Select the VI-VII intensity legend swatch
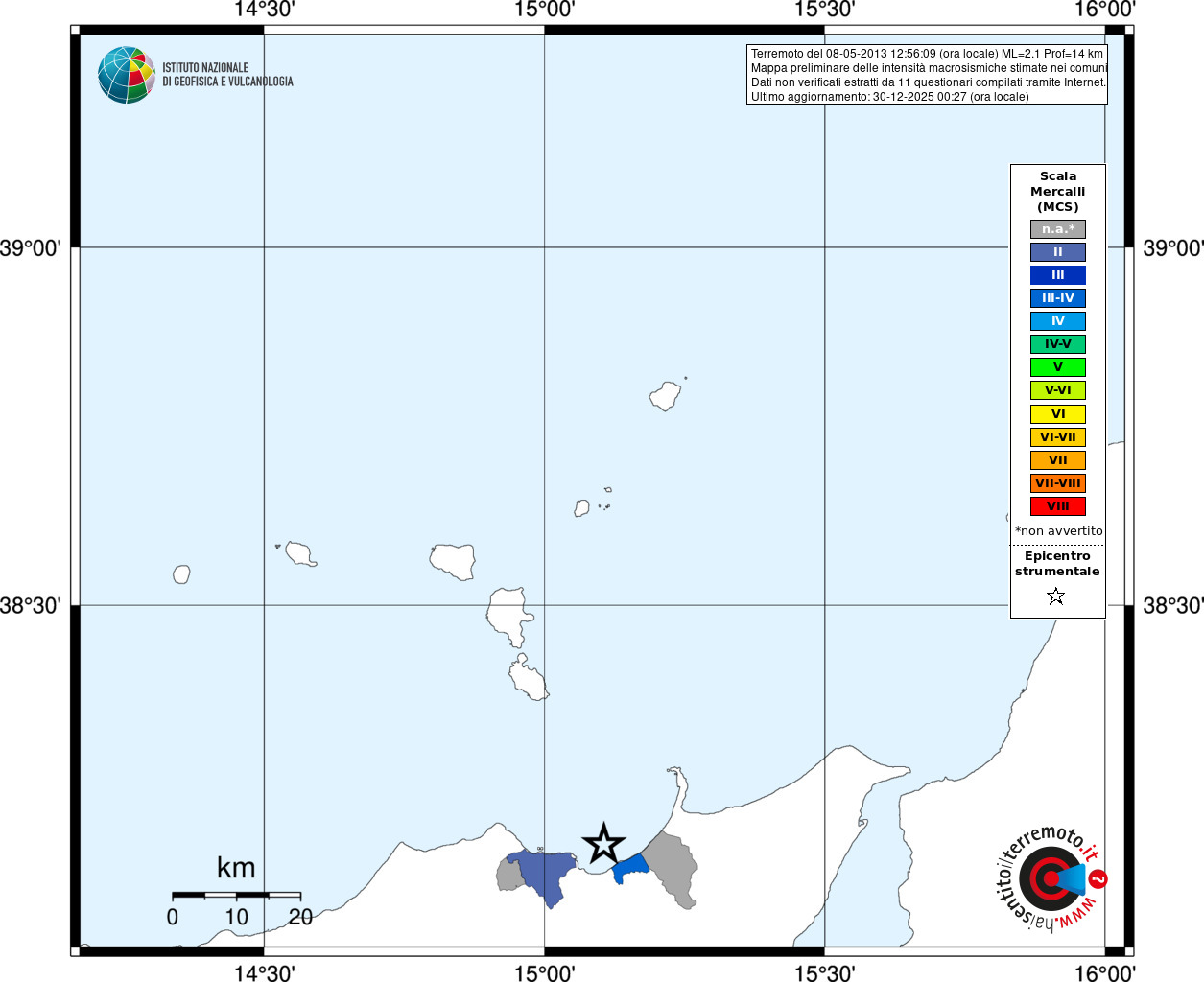 click(x=1058, y=437)
